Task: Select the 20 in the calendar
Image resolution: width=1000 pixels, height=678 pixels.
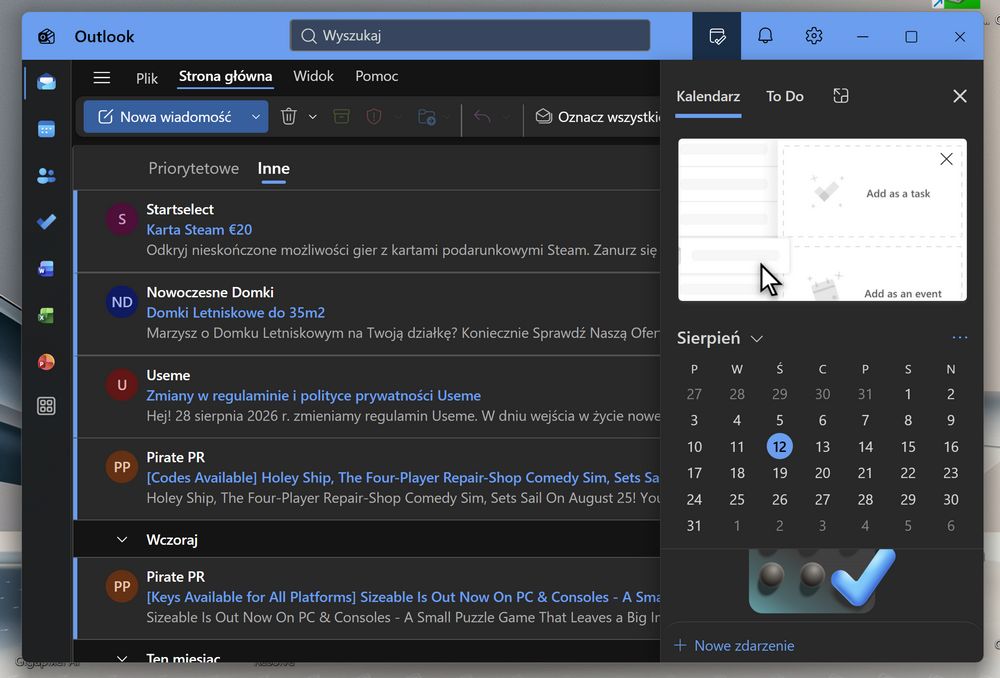Action: click(x=822, y=473)
